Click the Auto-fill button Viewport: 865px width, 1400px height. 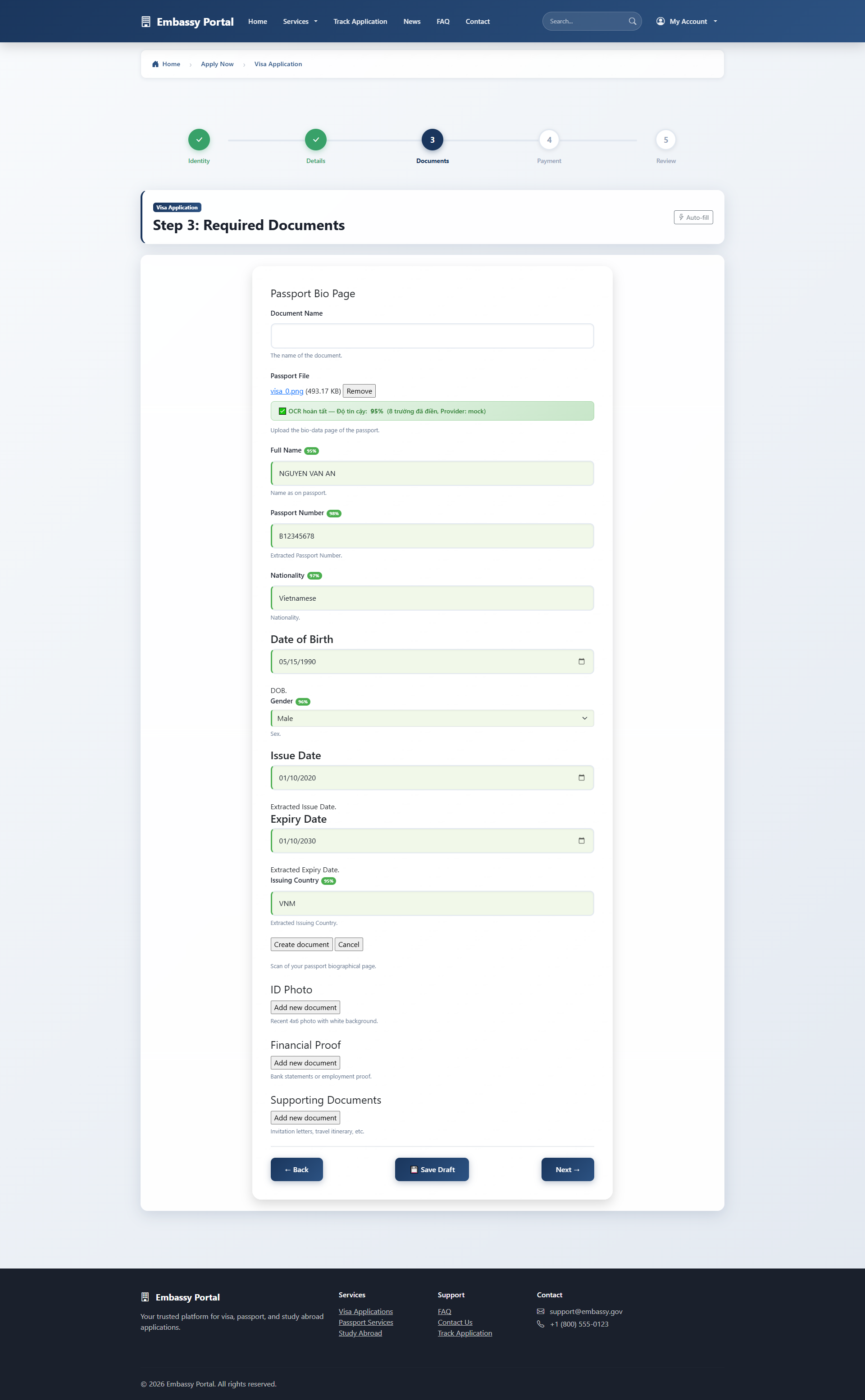(693, 217)
